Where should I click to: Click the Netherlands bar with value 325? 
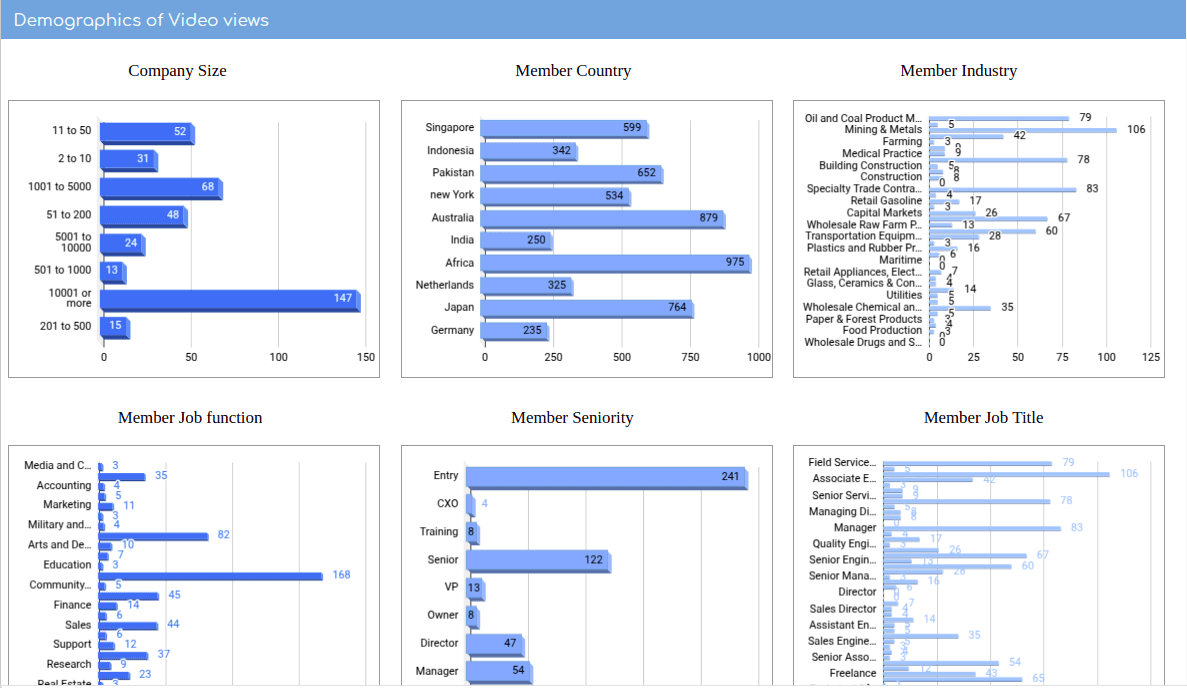[x=527, y=286]
